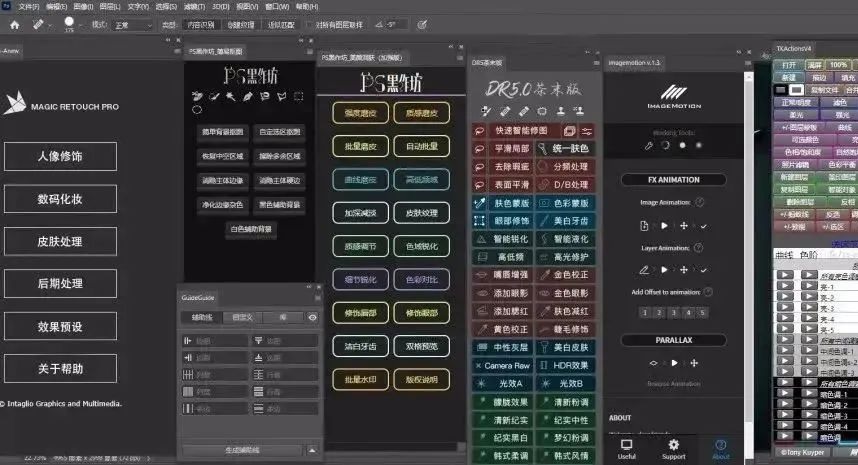Click the Photoshop home icon
The image size is (858, 465).
pyautogui.click(x=15, y=25)
